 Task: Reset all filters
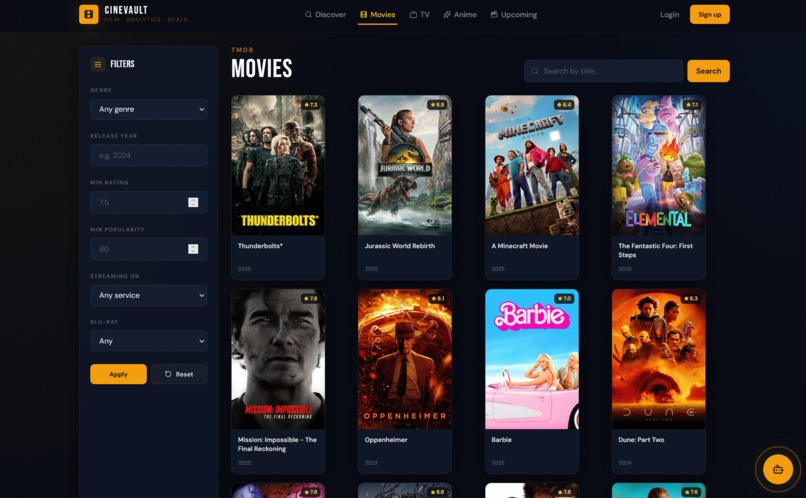179,374
